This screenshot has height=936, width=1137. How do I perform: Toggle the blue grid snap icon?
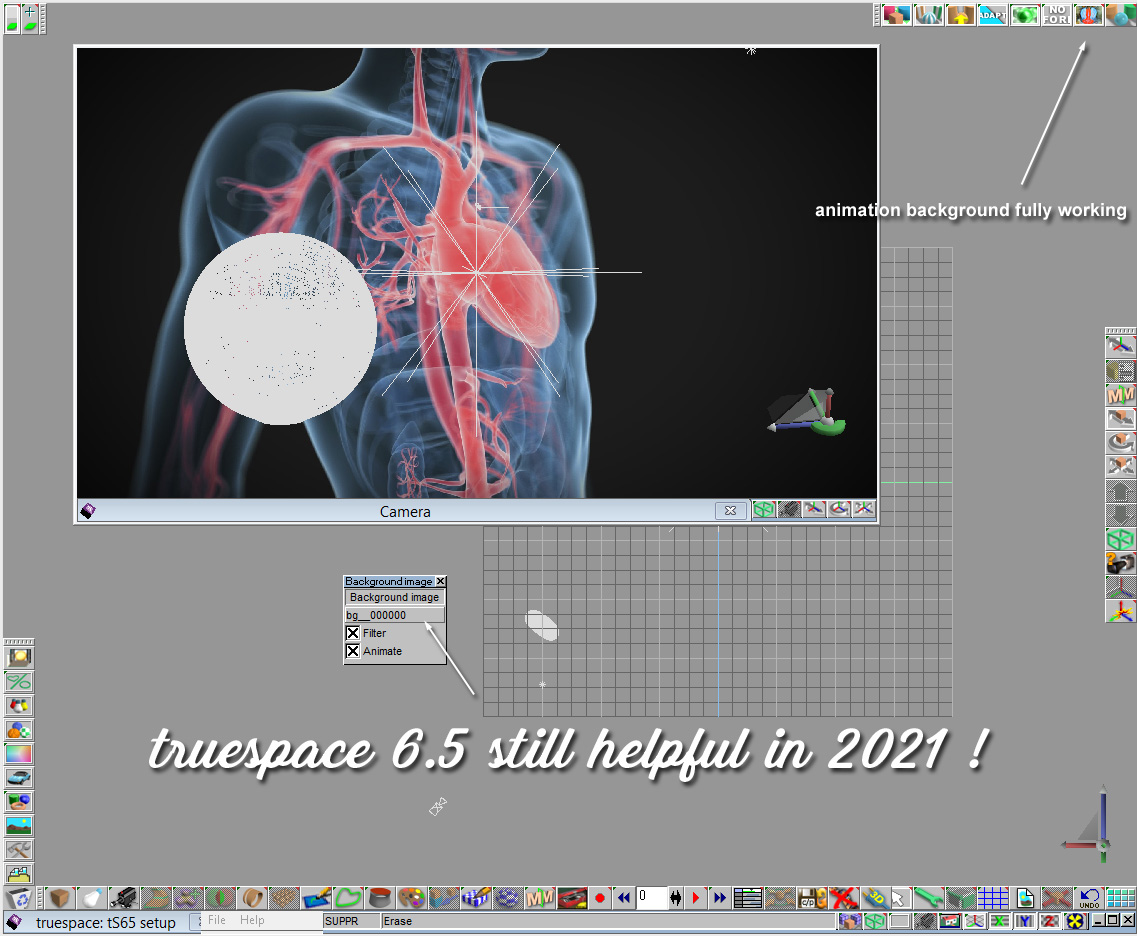pyautogui.click(x=992, y=898)
